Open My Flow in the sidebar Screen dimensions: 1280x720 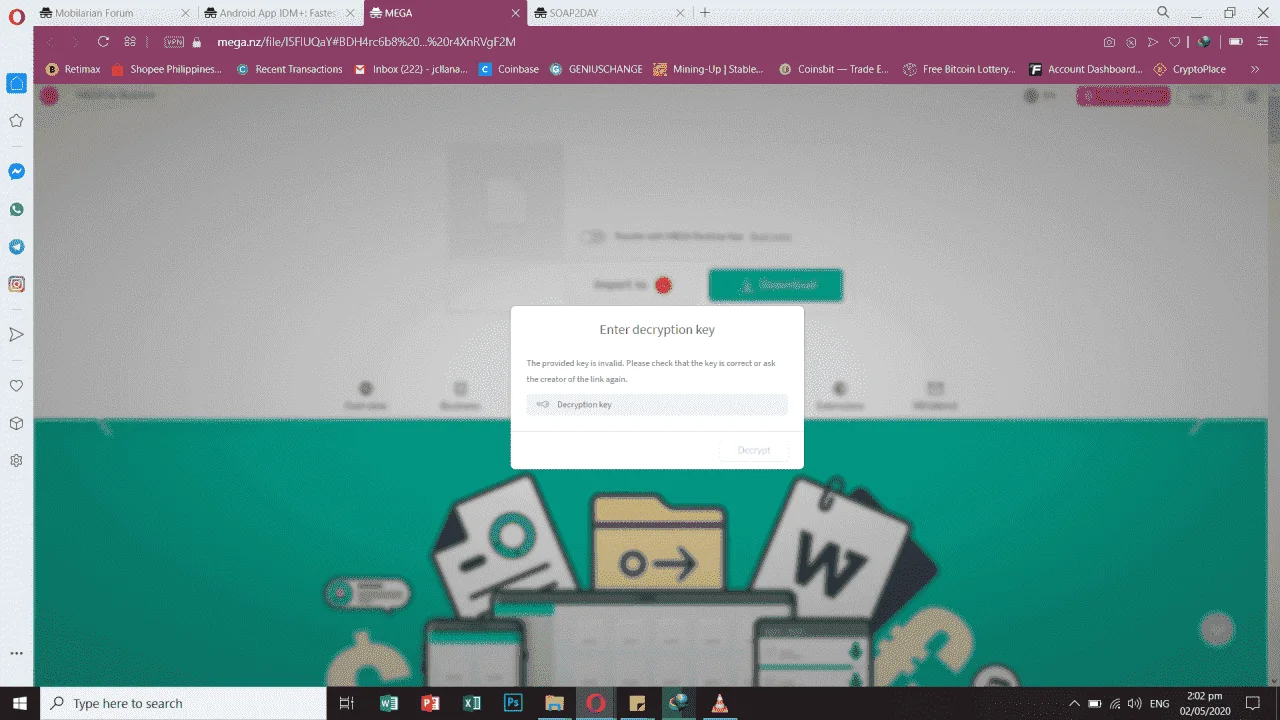coord(16,334)
